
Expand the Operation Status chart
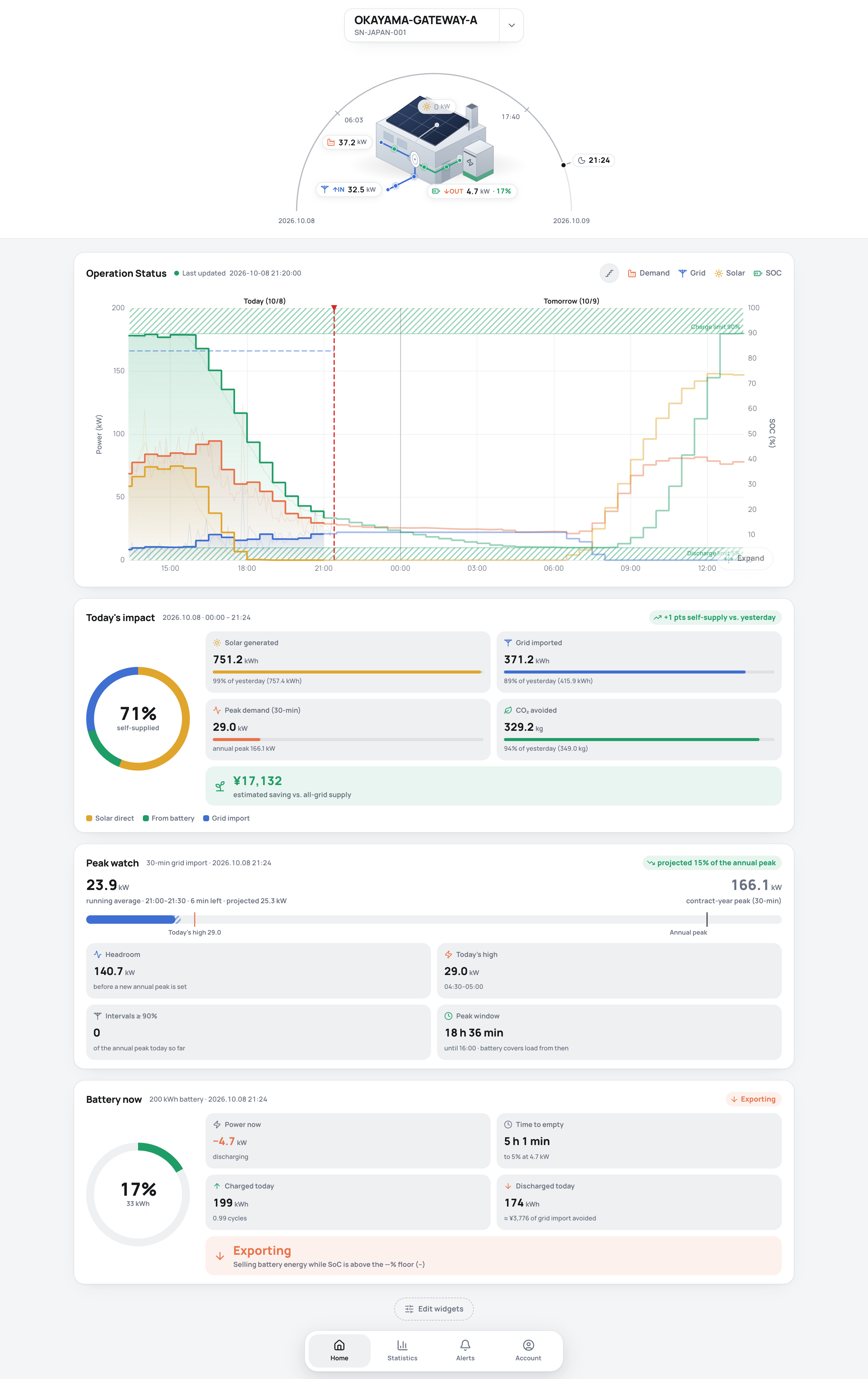point(745,558)
